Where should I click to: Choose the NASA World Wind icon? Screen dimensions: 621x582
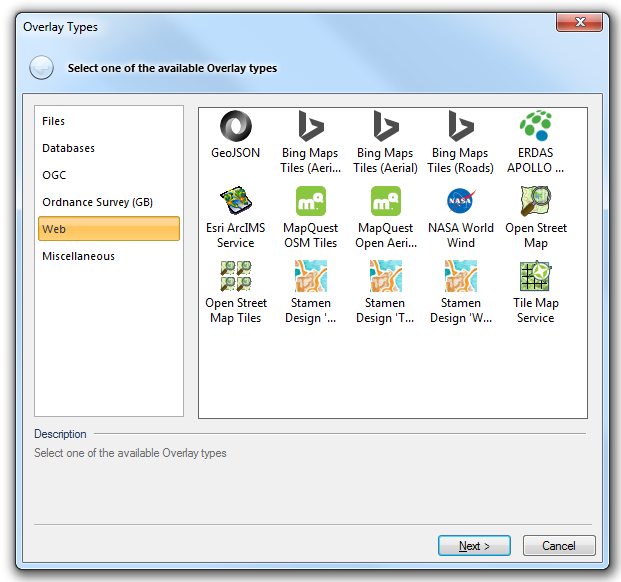pyautogui.click(x=461, y=201)
